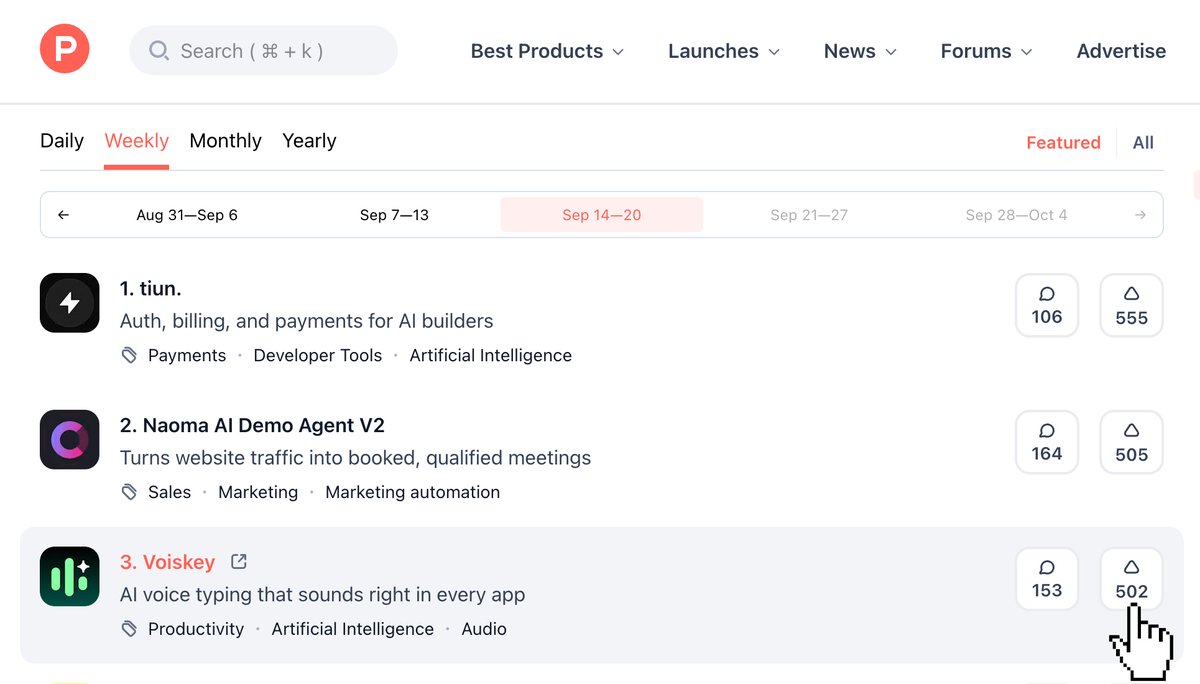Open the Audio topic tag
Viewport: 1200px width, 684px height.
click(484, 630)
